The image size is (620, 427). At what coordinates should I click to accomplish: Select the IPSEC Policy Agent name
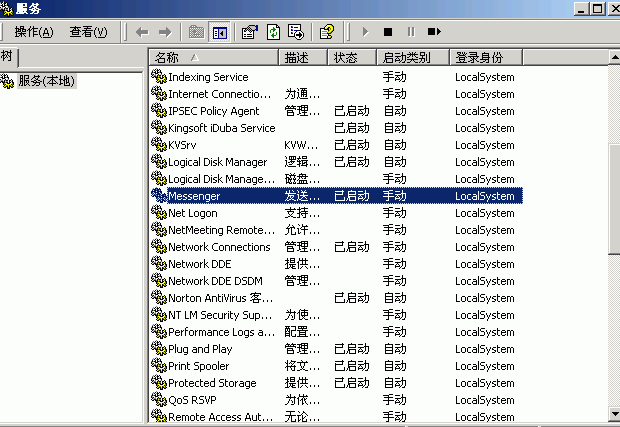point(214,111)
